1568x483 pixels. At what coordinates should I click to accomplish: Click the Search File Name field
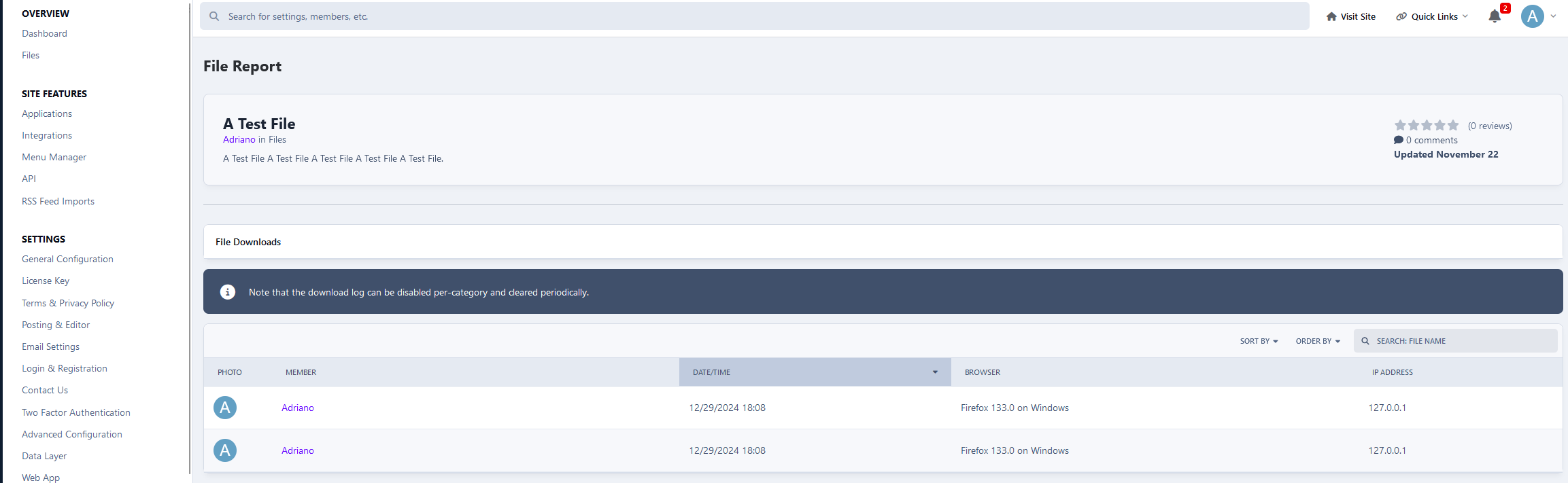[1462, 341]
